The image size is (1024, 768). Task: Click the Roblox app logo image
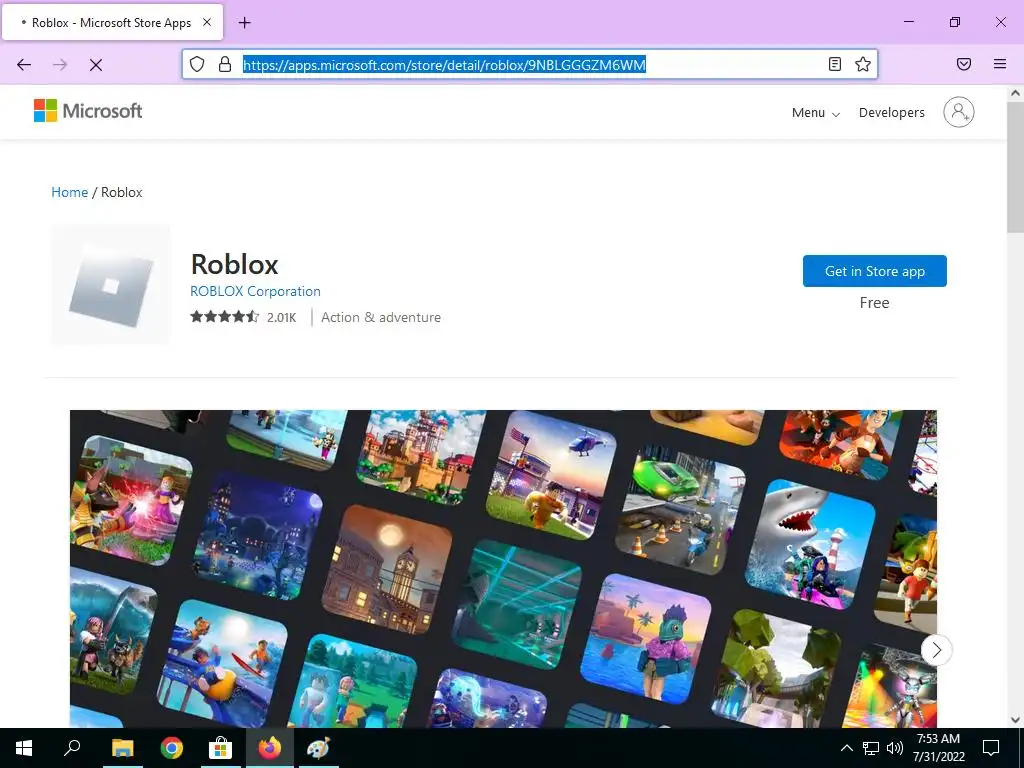coord(111,285)
